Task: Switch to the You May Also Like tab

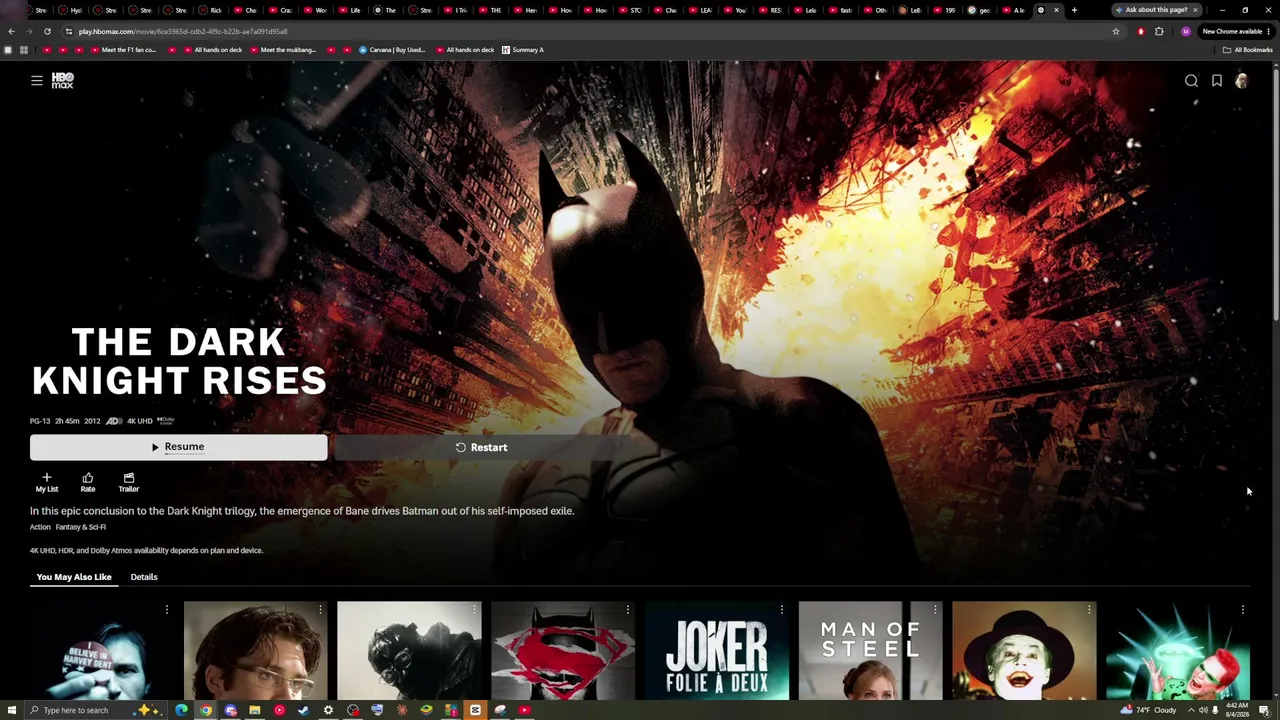Action: pos(74,577)
